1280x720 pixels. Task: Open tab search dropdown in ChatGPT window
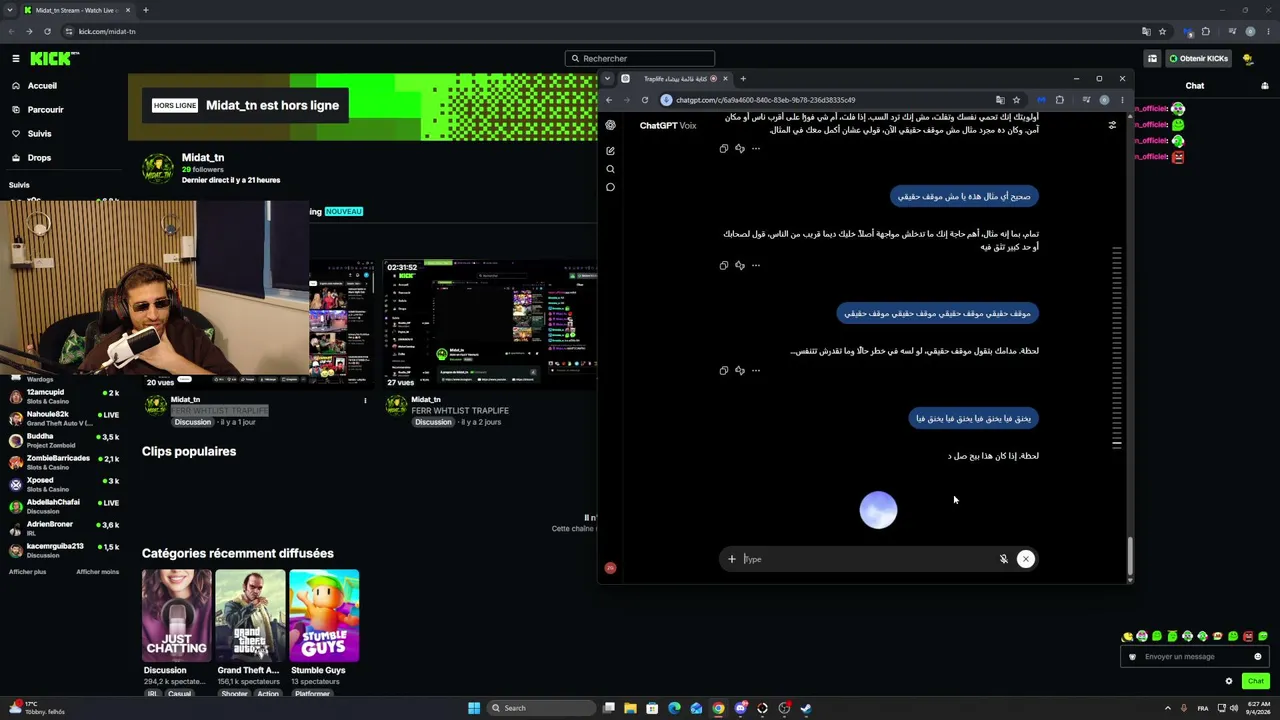click(607, 79)
